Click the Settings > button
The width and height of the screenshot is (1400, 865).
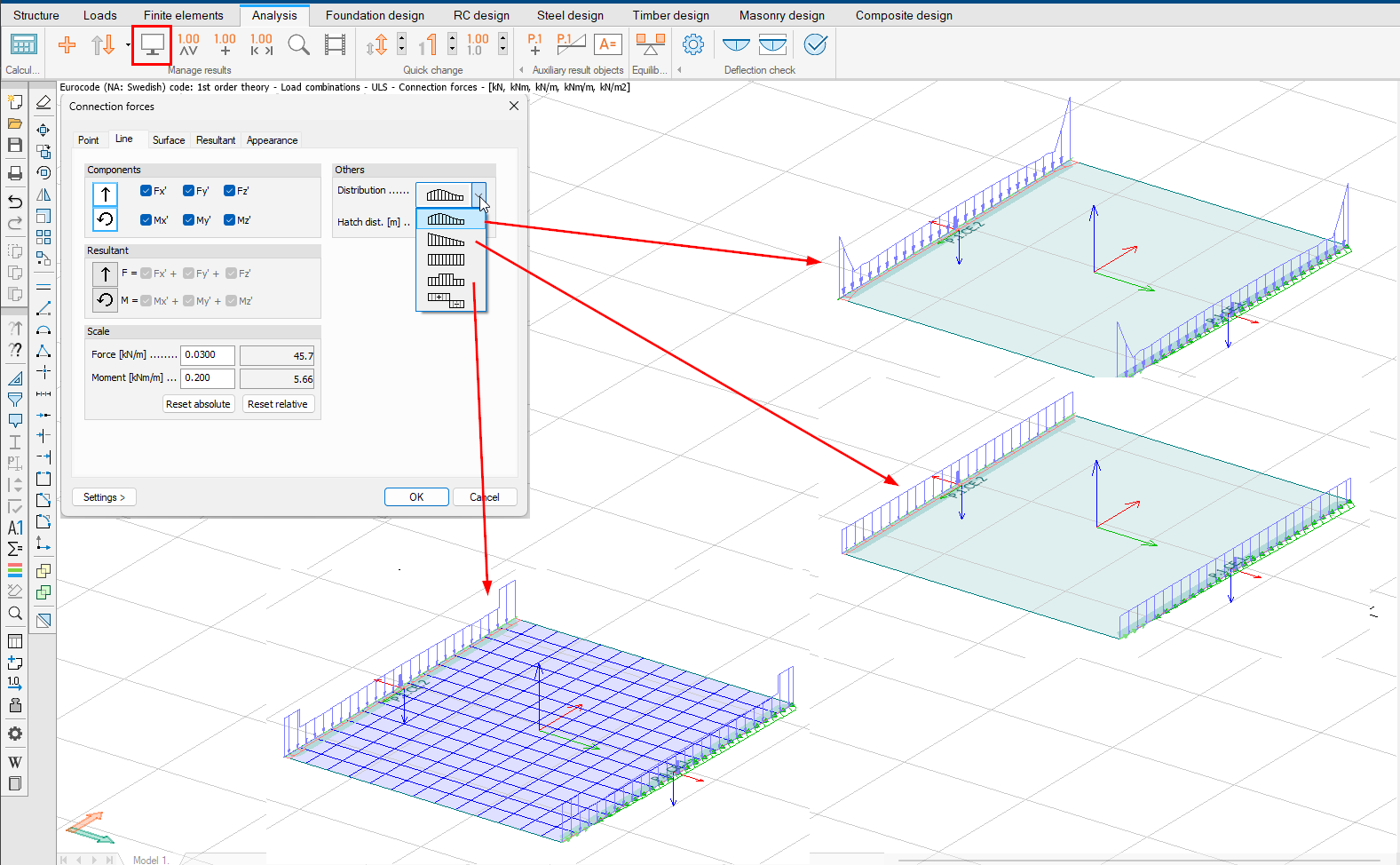point(104,497)
